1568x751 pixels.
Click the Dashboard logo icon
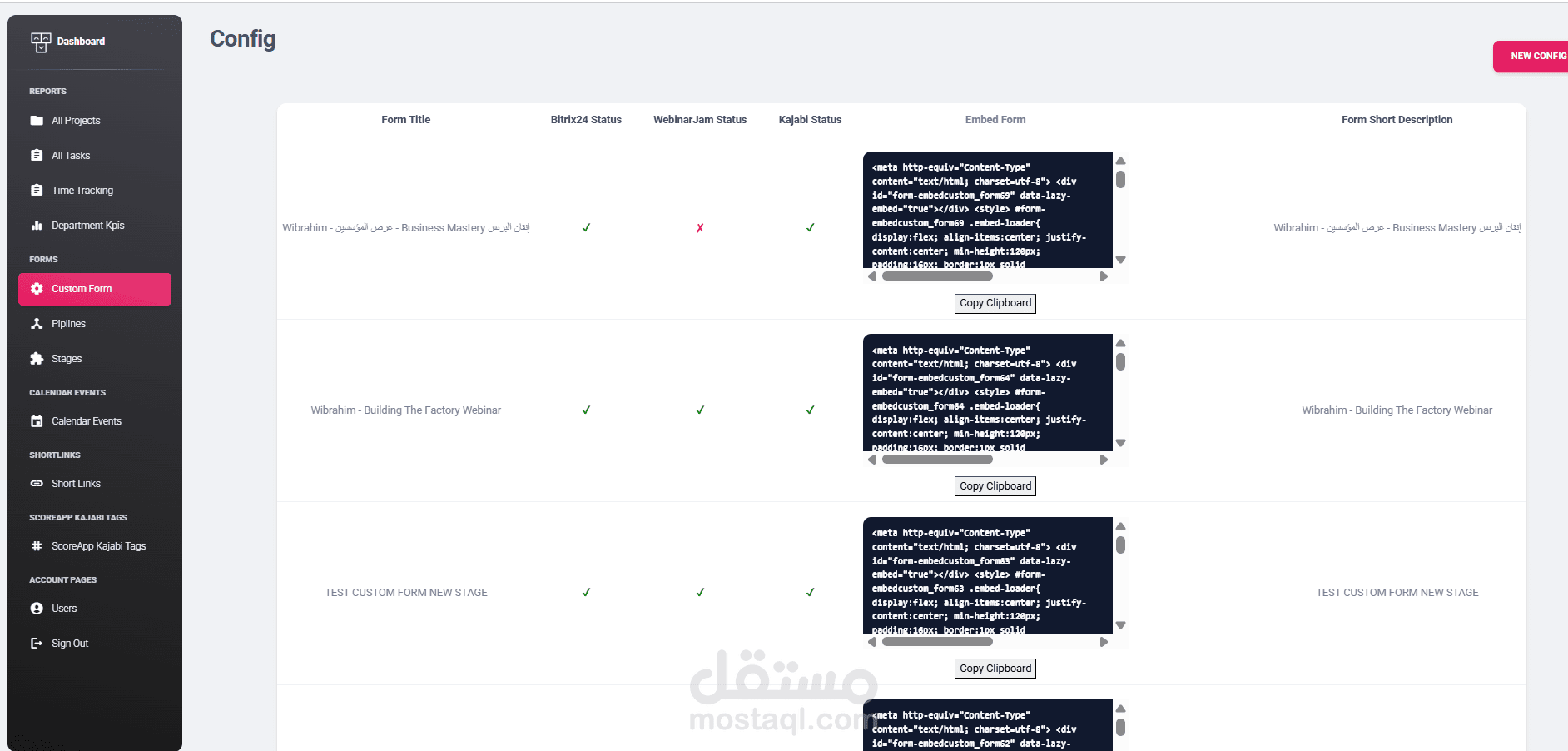click(41, 42)
